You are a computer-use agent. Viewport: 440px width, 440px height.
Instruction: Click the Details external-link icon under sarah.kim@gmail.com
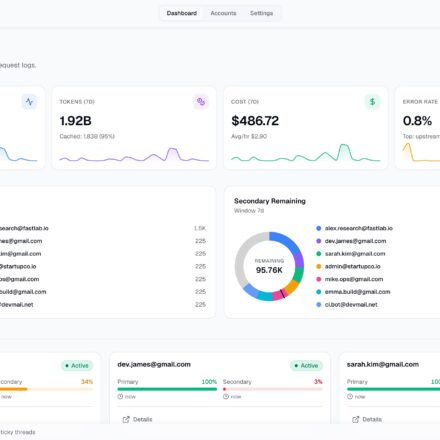(355, 419)
